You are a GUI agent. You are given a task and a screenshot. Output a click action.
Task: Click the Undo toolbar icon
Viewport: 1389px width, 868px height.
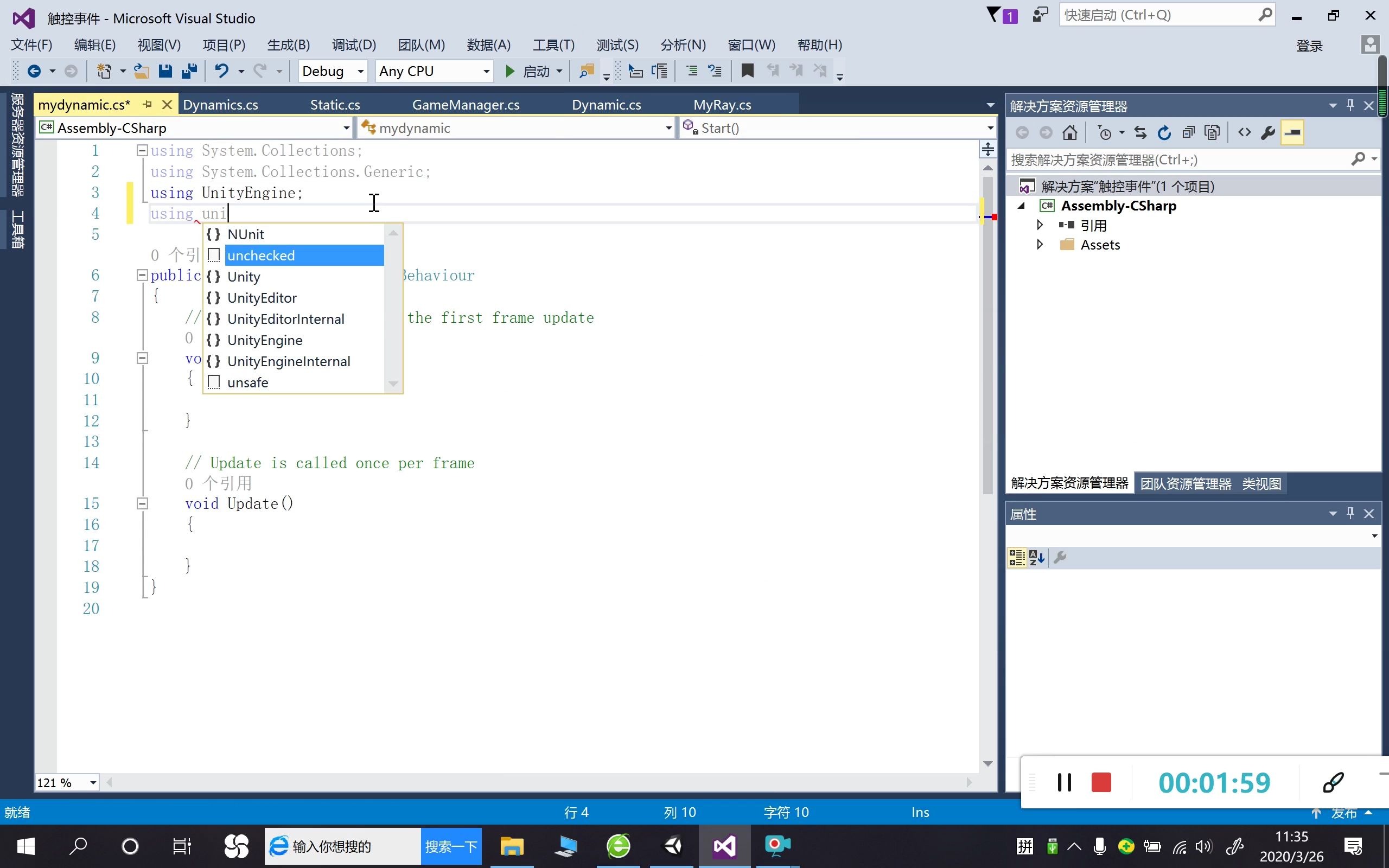click(221, 71)
